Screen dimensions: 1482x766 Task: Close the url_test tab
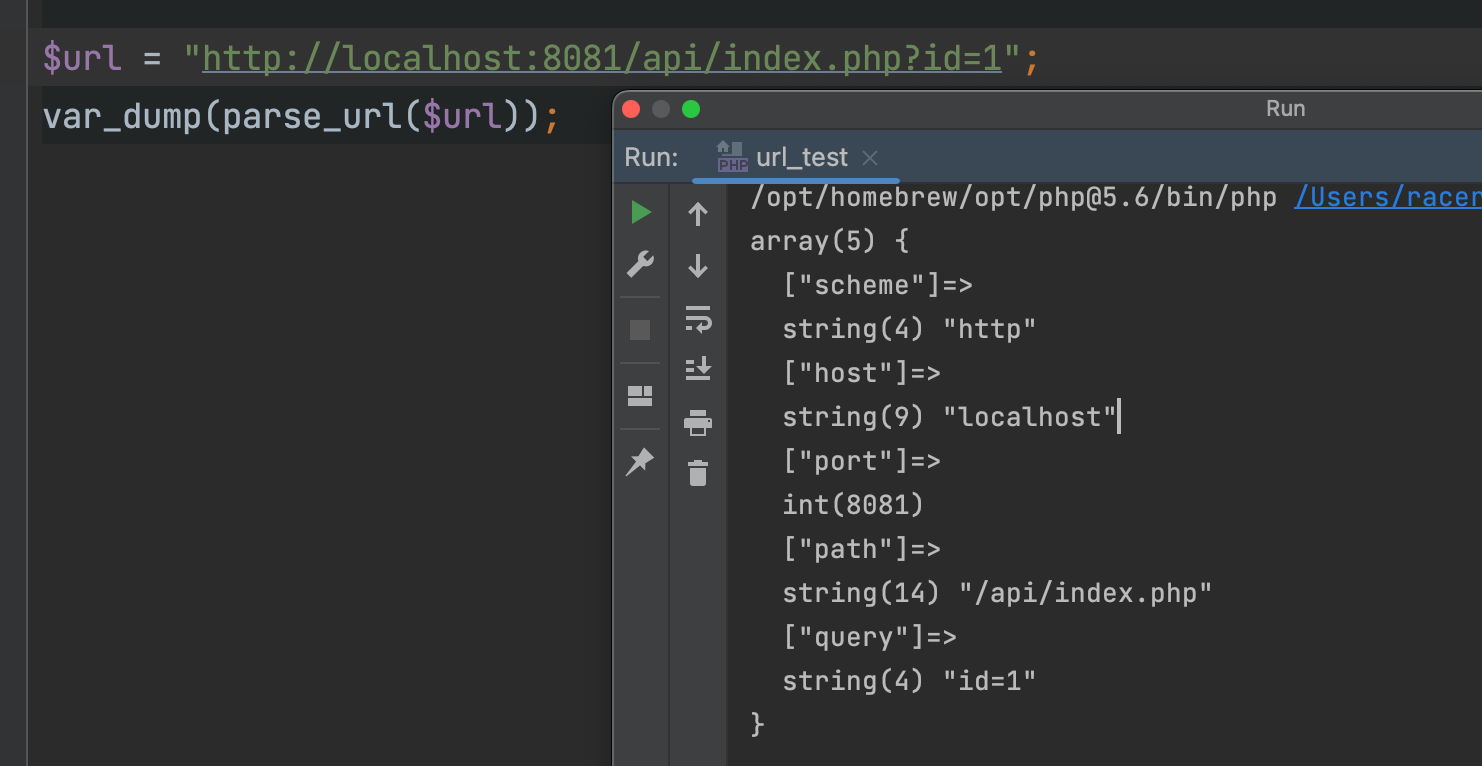[870, 158]
